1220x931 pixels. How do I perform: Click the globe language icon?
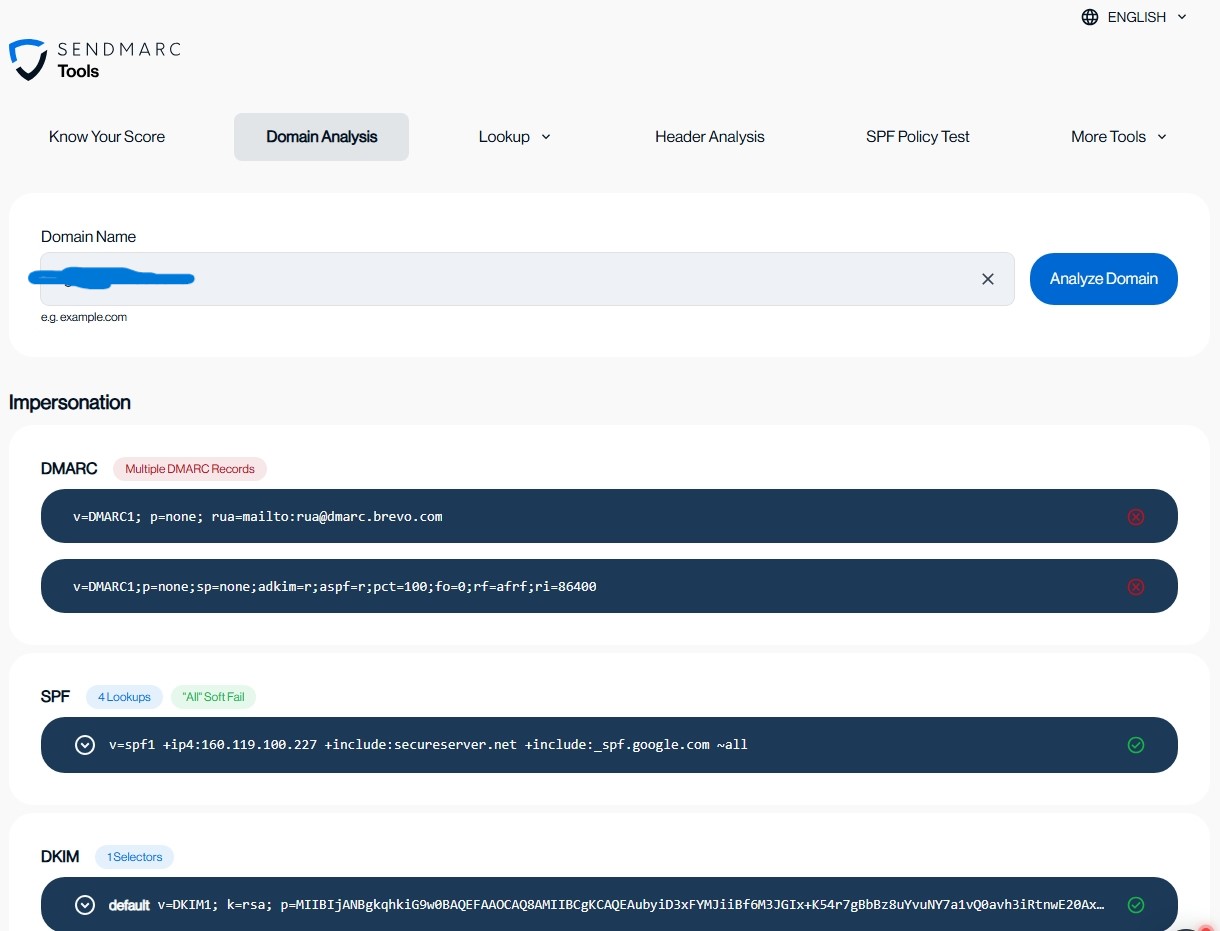coord(1090,17)
